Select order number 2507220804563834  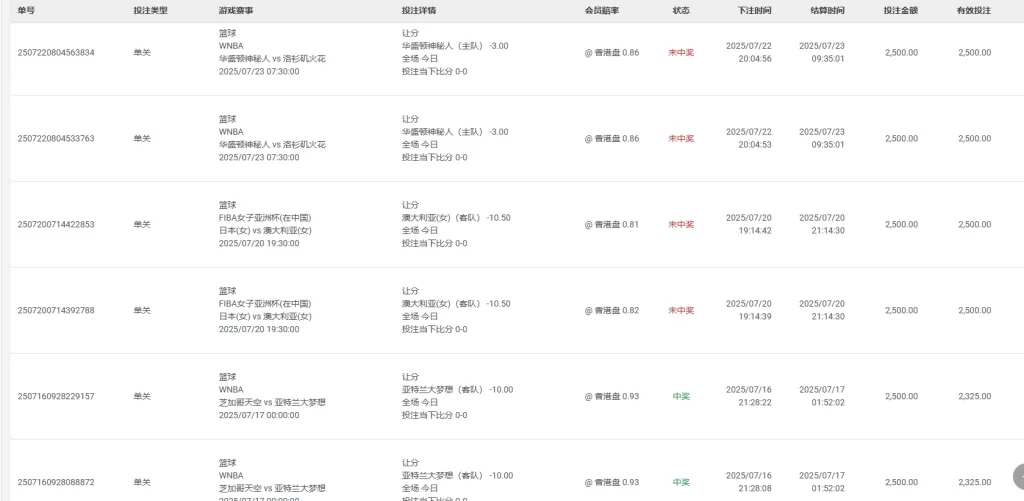point(56,53)
